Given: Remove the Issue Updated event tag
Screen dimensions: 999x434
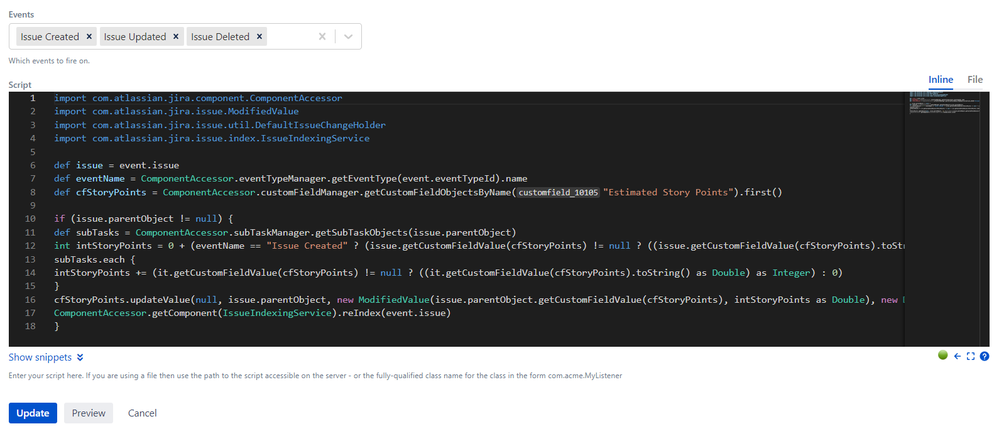Looking at the screenshot, I should (176, 36).
